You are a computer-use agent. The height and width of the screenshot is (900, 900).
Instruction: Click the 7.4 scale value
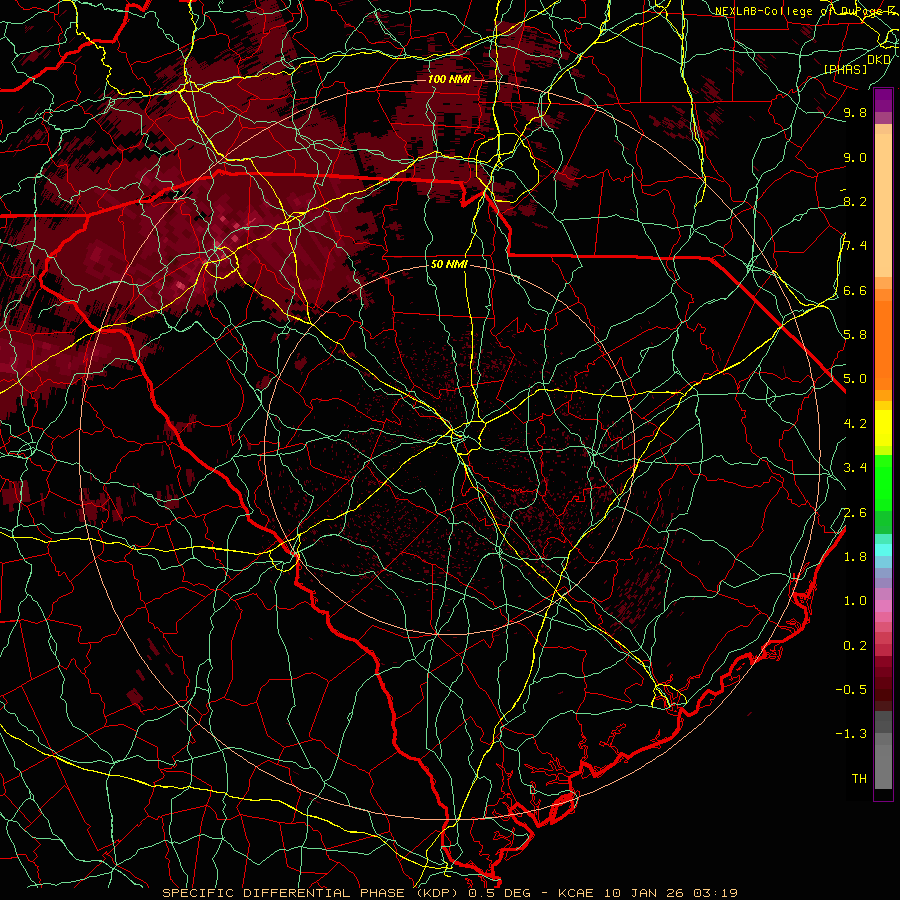click(855, 246)
